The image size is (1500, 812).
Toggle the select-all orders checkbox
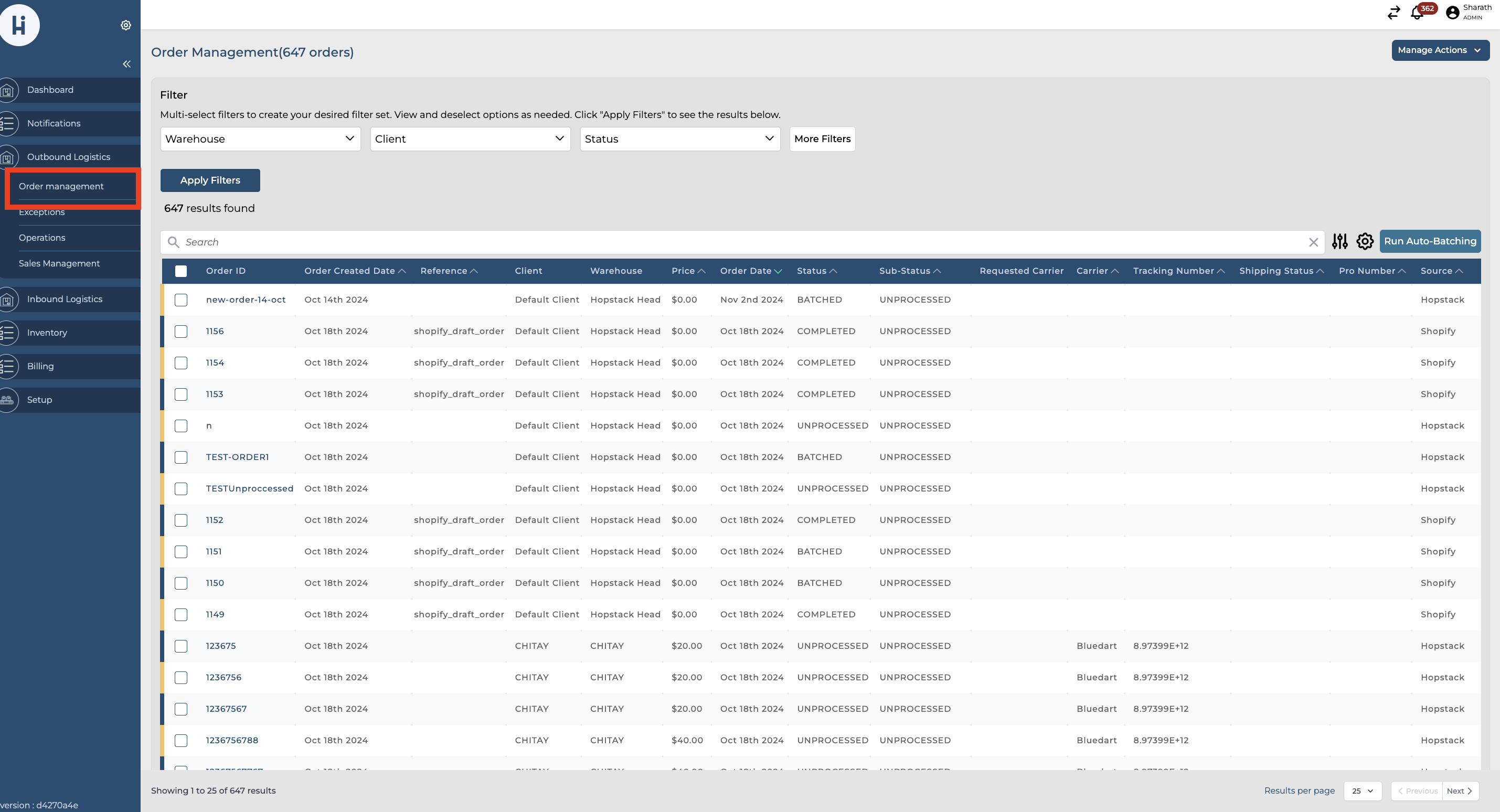coord(181,271)
